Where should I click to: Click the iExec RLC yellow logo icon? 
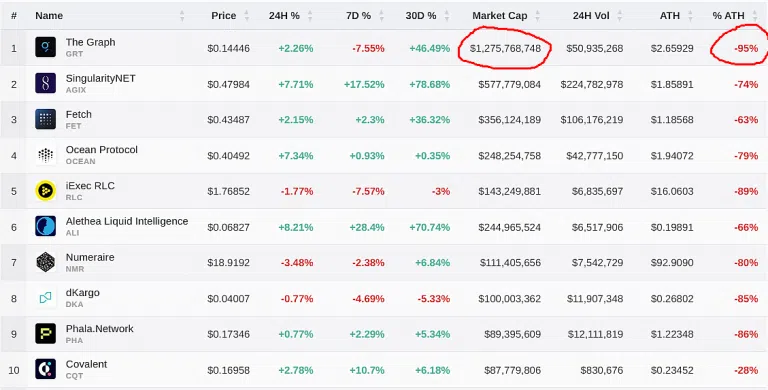46,191
